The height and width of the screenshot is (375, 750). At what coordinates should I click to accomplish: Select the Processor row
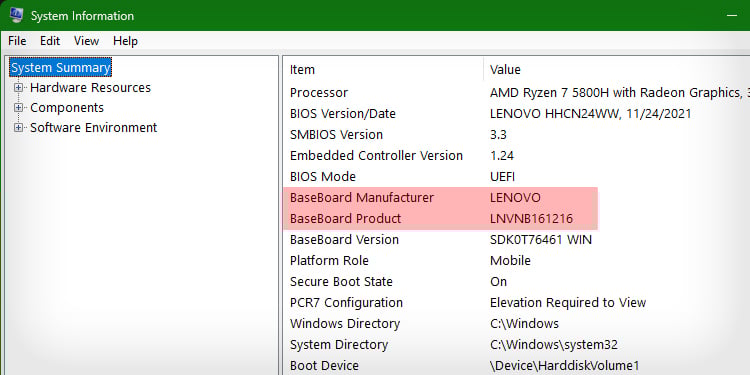coord(517,93)
